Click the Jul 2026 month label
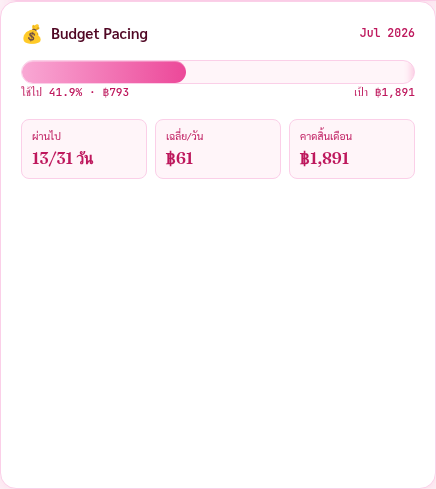The width and height of the screenshot is (436, 489). (x=387, y=33)
